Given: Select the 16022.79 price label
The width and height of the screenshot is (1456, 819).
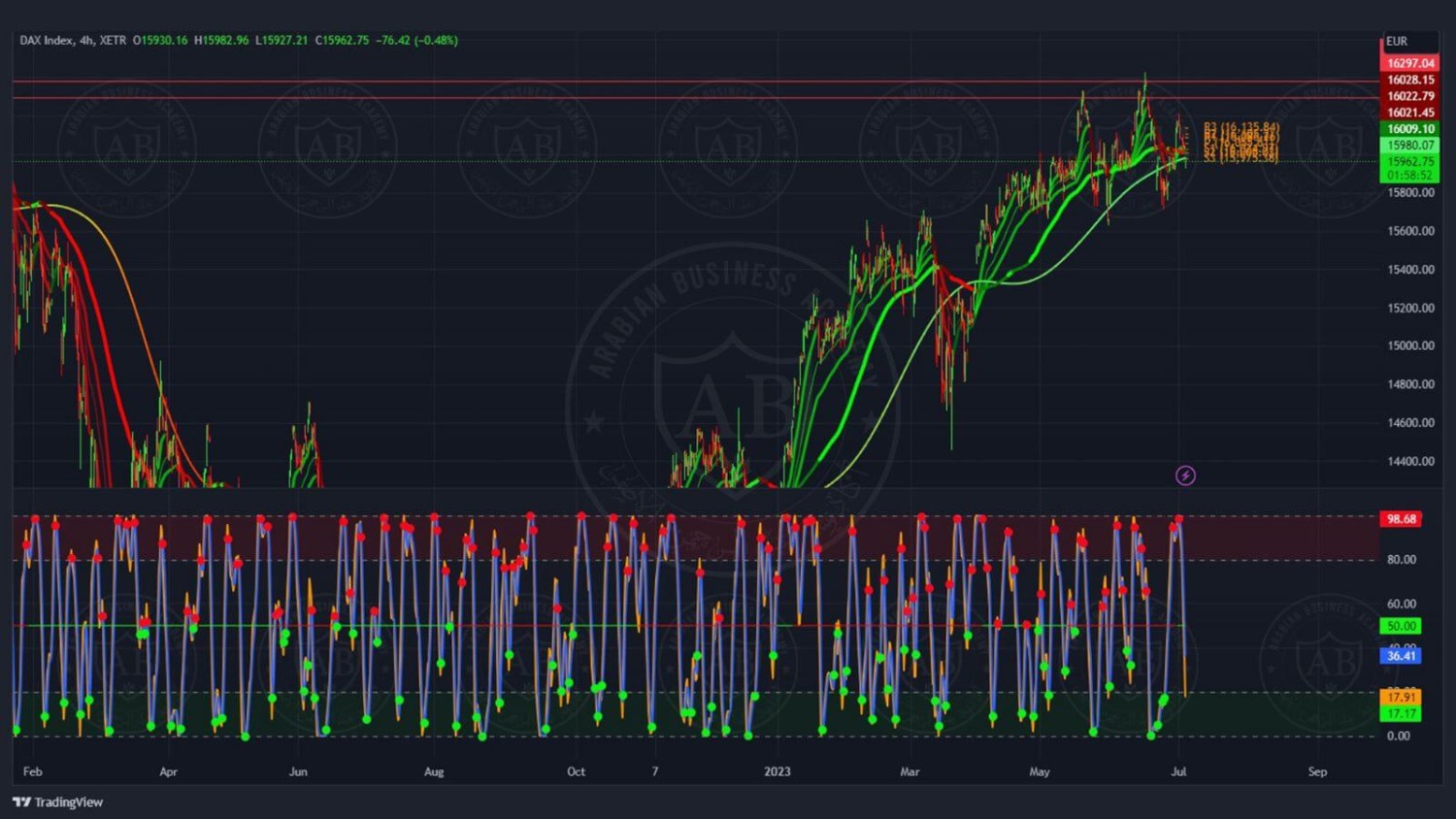Looking at the screenshot, I should (x=1409, y=96).
